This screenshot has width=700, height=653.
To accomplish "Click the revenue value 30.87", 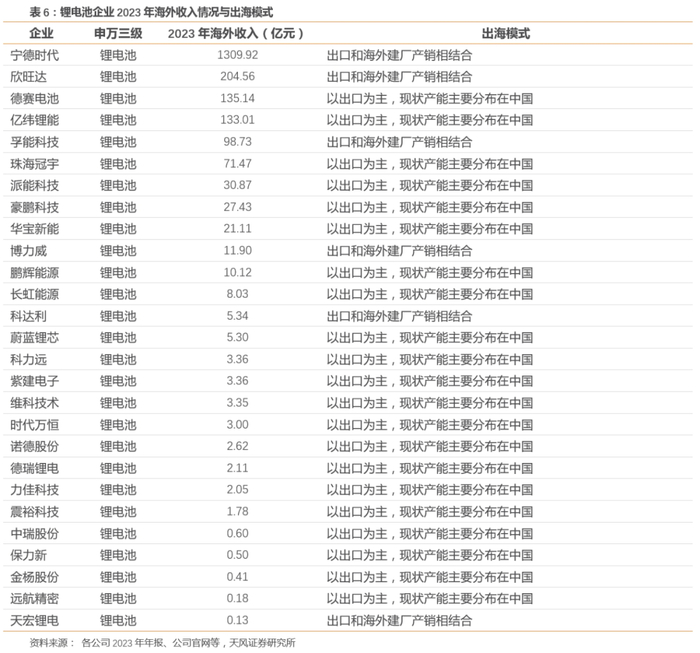I will tap(238, 185).
